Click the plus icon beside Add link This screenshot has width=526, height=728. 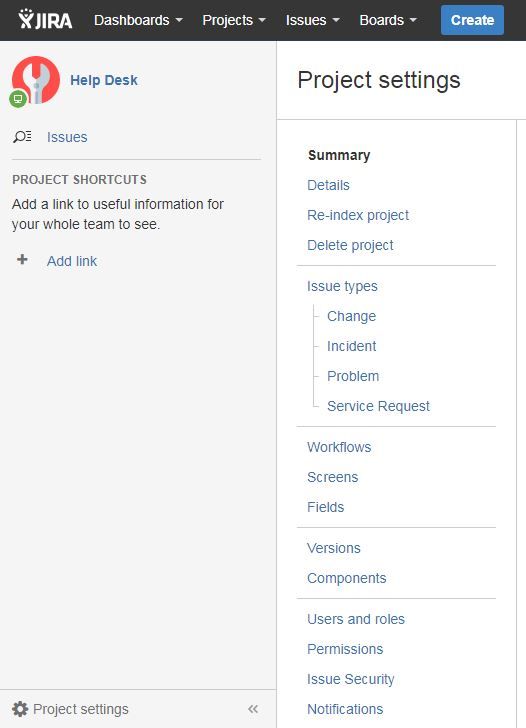point(22,260)
